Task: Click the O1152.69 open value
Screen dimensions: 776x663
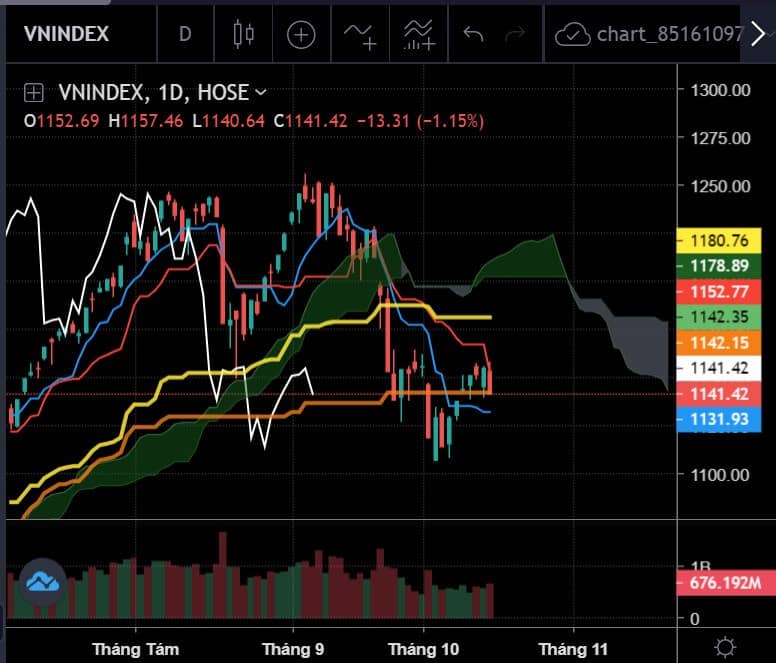Action: tap(61, 121)
